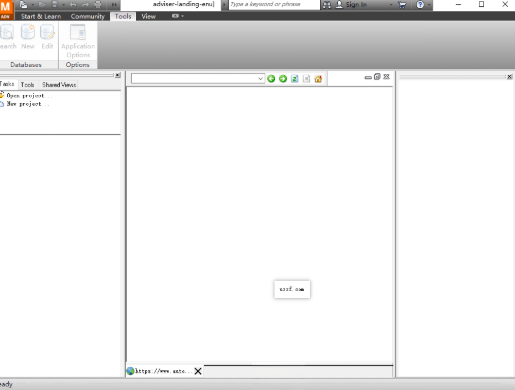Expand the Sign In dropdown arrow

(x=391, y=5)
